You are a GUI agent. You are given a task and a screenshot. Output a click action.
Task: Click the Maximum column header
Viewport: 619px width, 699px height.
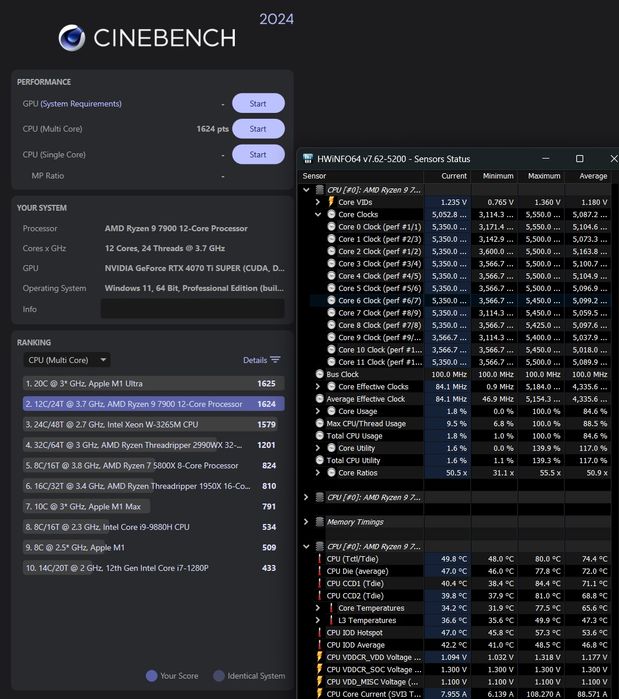(x=541, y=176)
